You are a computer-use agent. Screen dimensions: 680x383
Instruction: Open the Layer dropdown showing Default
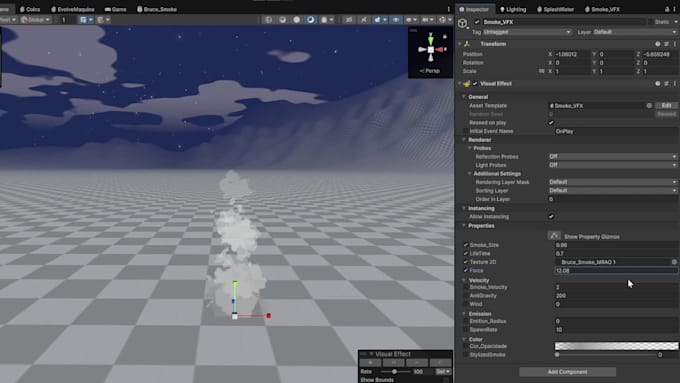(634, 32)
